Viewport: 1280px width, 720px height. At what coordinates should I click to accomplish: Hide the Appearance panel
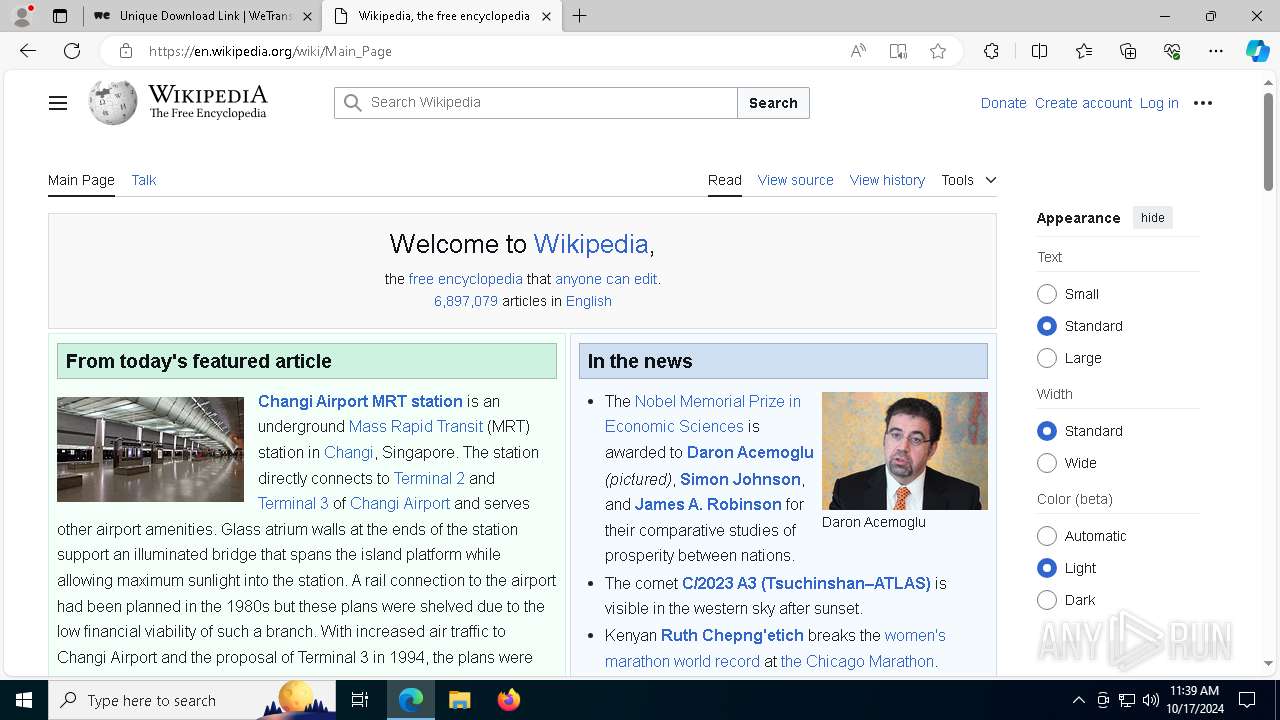click(1153, 218)
